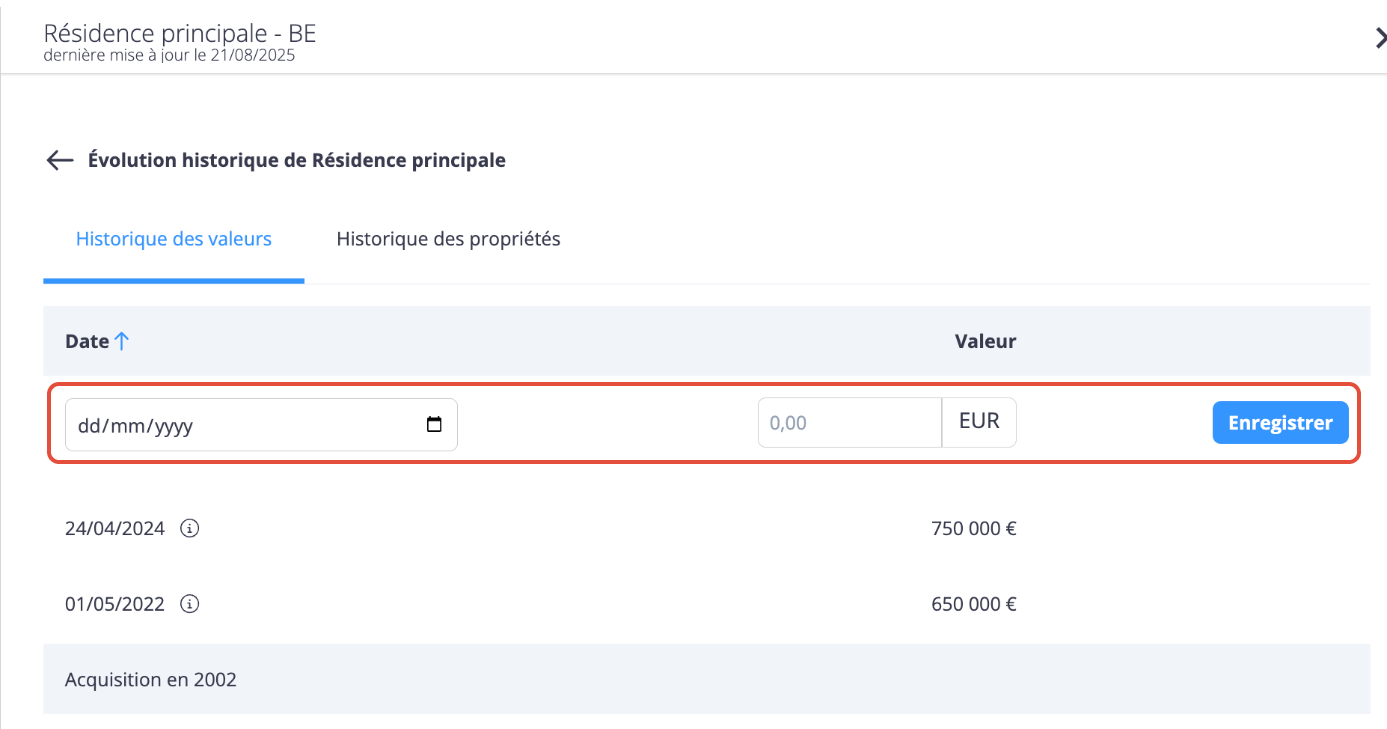Select the Historique des valeurs tab
This screenshot has width=1387, height=729.
(174, 239)
